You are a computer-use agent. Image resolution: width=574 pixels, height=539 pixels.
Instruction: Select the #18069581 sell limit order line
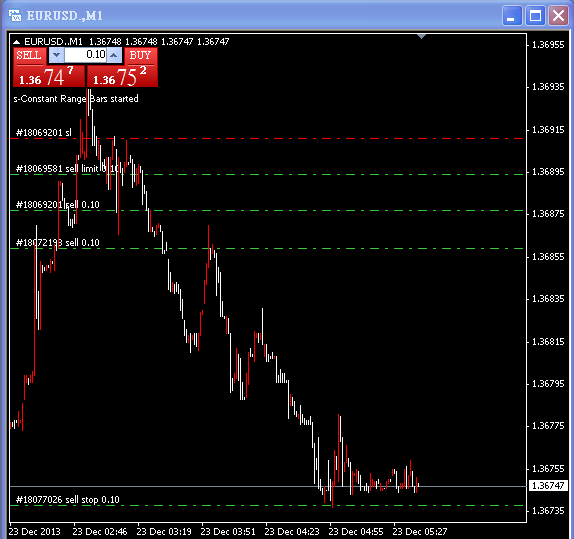click(x=266, y=175)
